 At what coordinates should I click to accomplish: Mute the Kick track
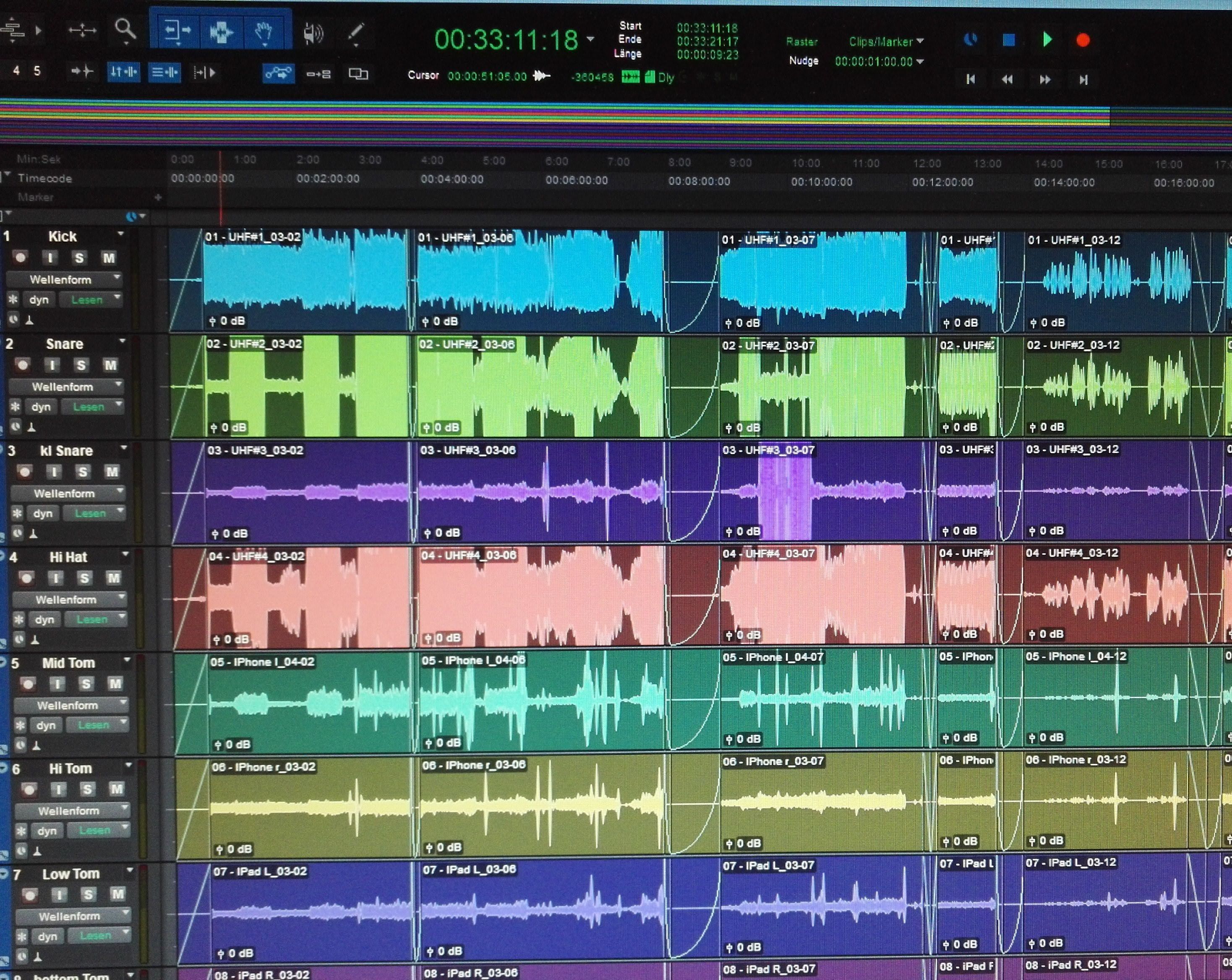[109, 258]
